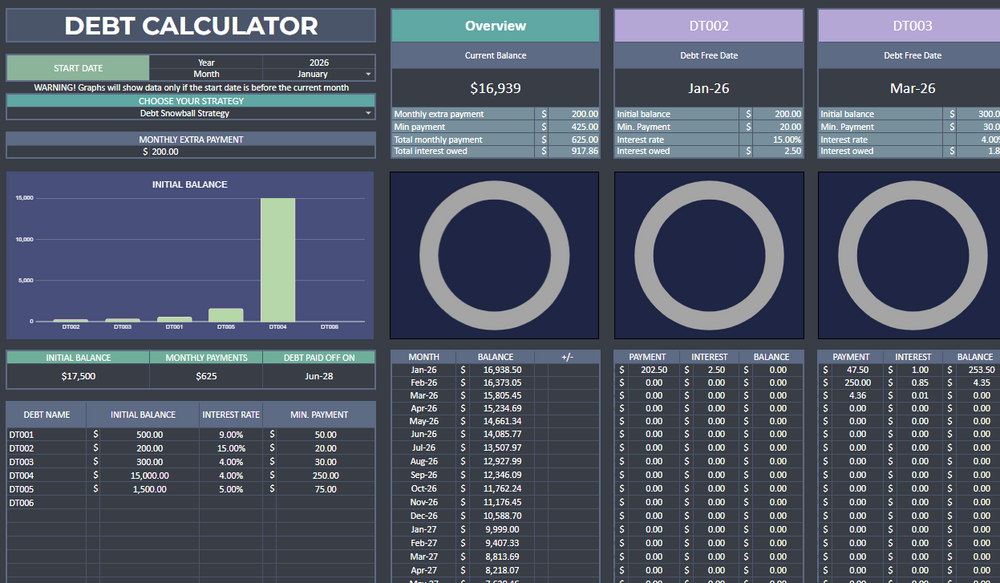Select the Overview header cell
1000x583 pixels.
[495, 26]
